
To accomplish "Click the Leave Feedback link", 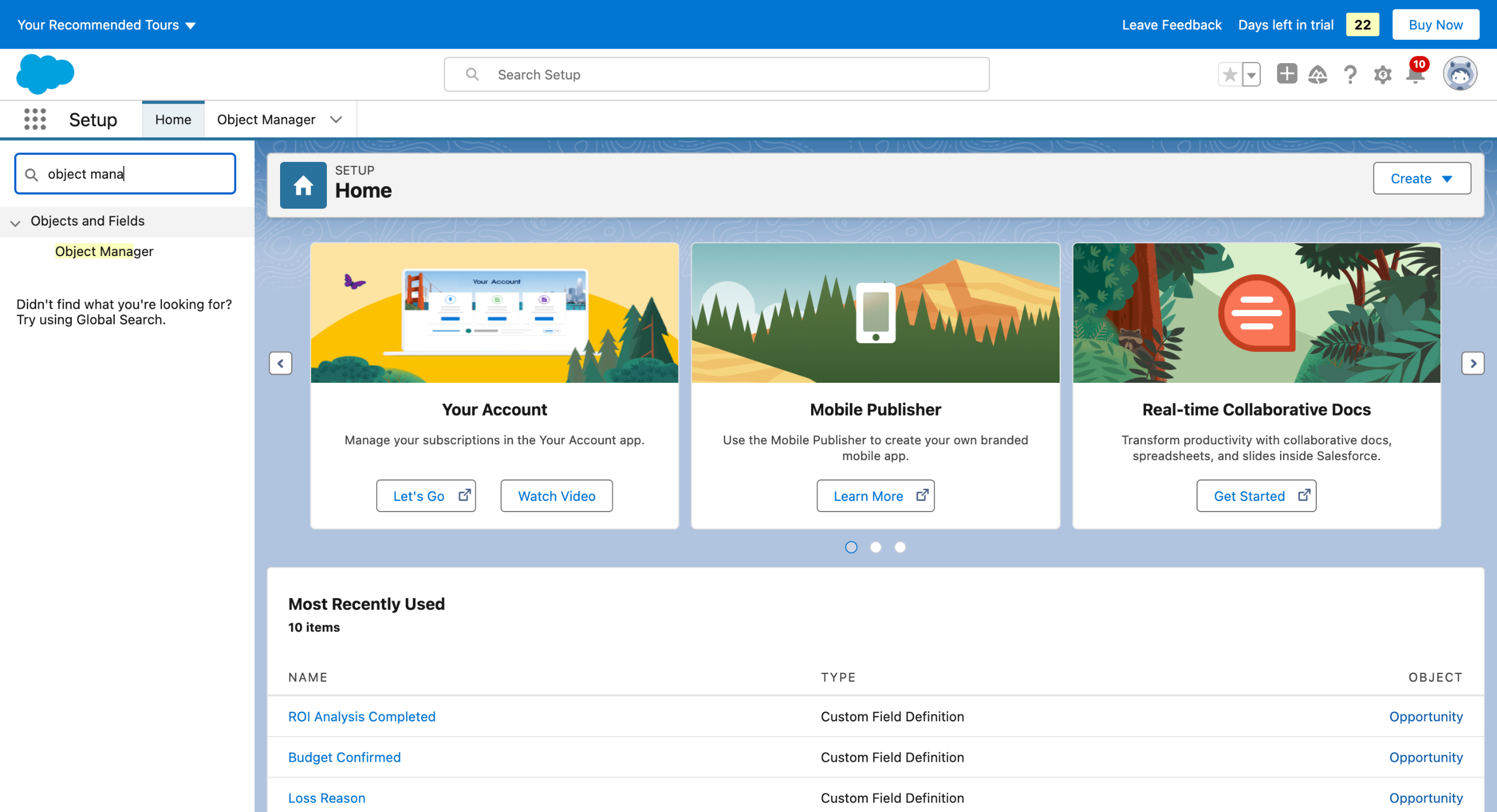I will tap(1172, 25).
